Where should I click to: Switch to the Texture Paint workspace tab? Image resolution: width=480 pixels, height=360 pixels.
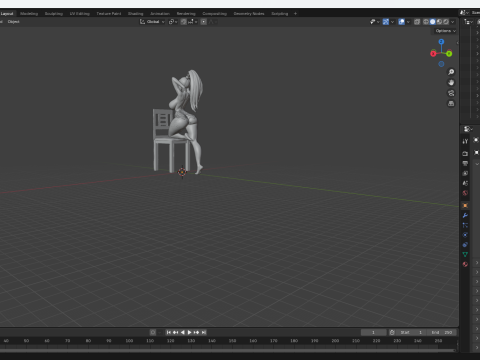[x=109, y=14]
